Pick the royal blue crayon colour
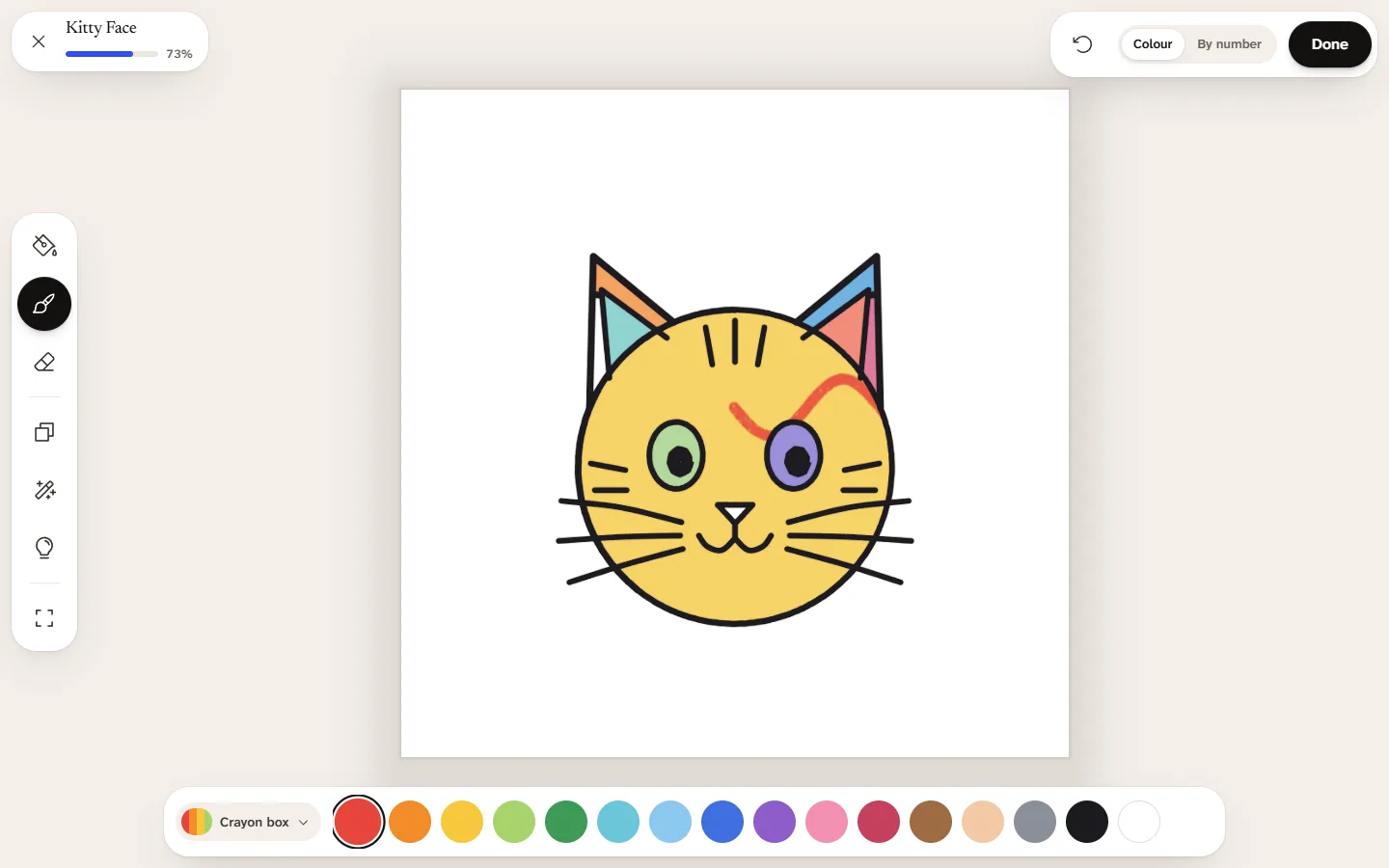The width and height of the screenshot is (1389, 868). (722, 822)
